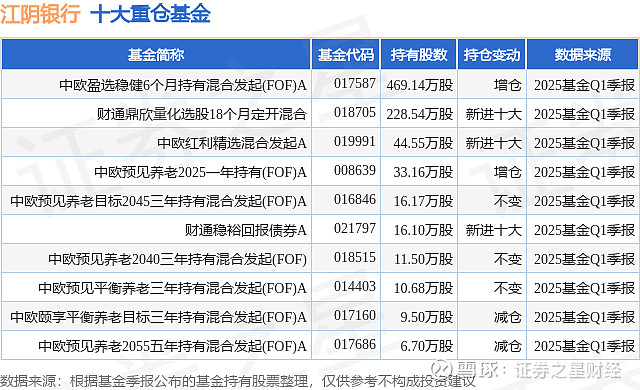Click the 基金代码 column header
Screen dimensions: 640x390
click(x=346, y=54)
